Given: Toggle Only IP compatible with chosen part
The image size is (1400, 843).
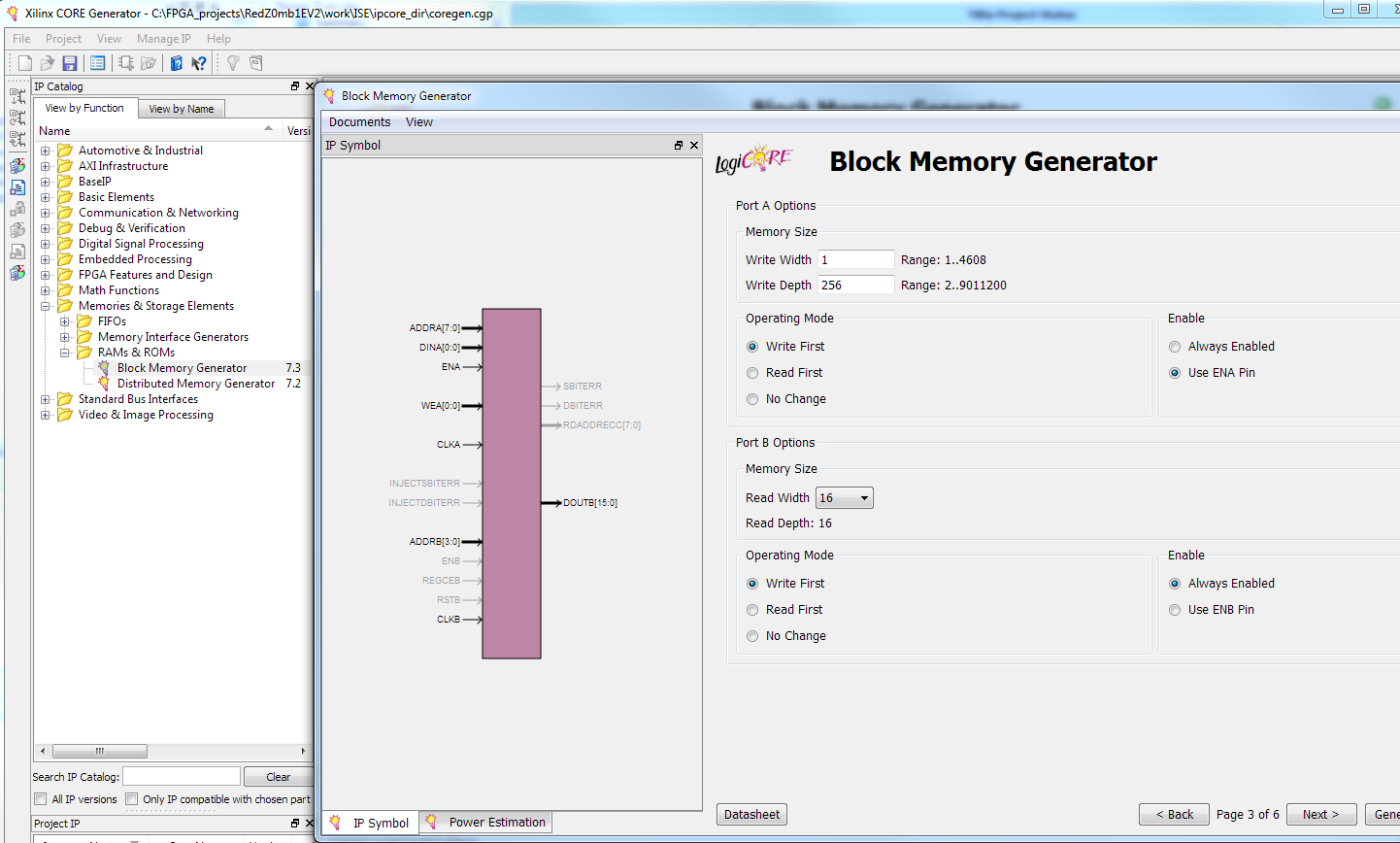Looking at the screenshot, I should pos(131,799).
